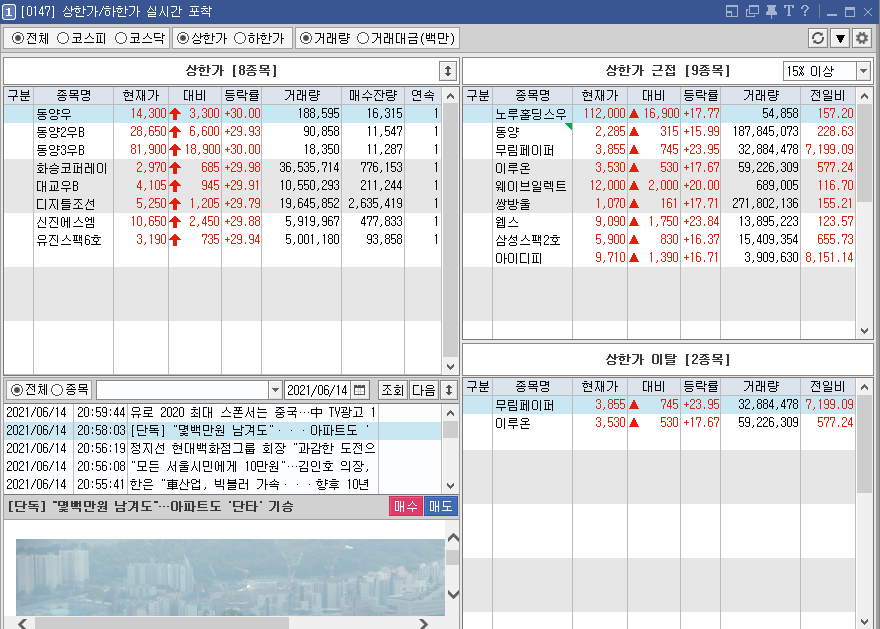Sort by 거래량 column in 상한가 이탈 table
This screenshot has width=880, height=629.
760,387
